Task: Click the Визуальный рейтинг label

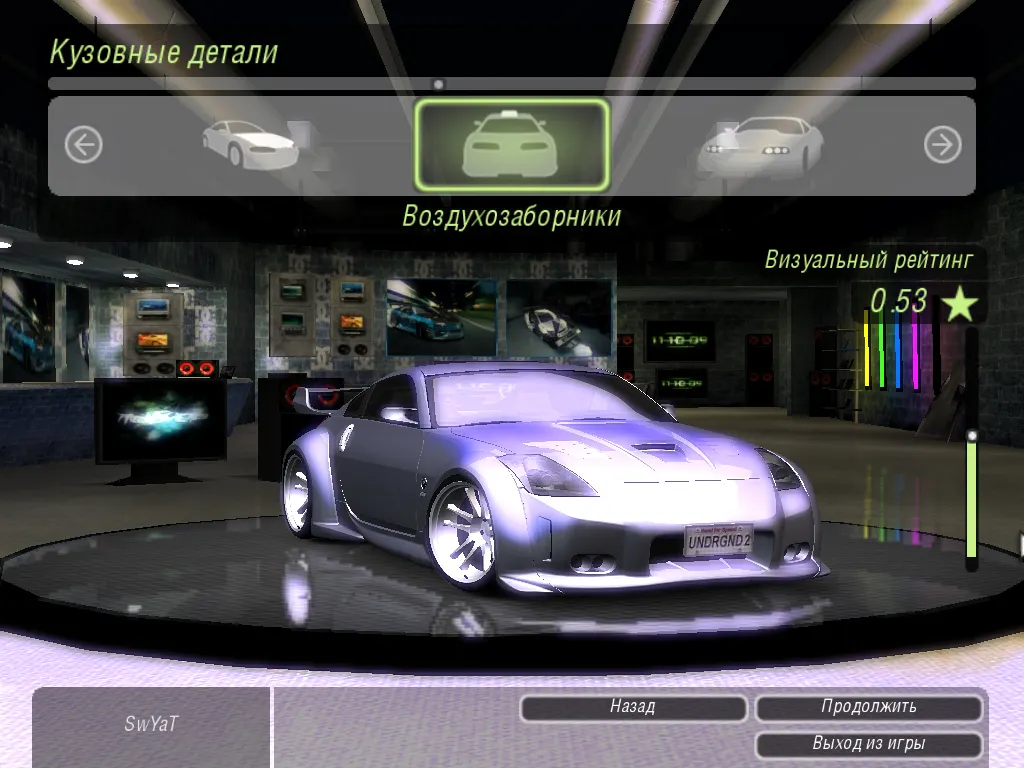Action: [x=869, y=260]
